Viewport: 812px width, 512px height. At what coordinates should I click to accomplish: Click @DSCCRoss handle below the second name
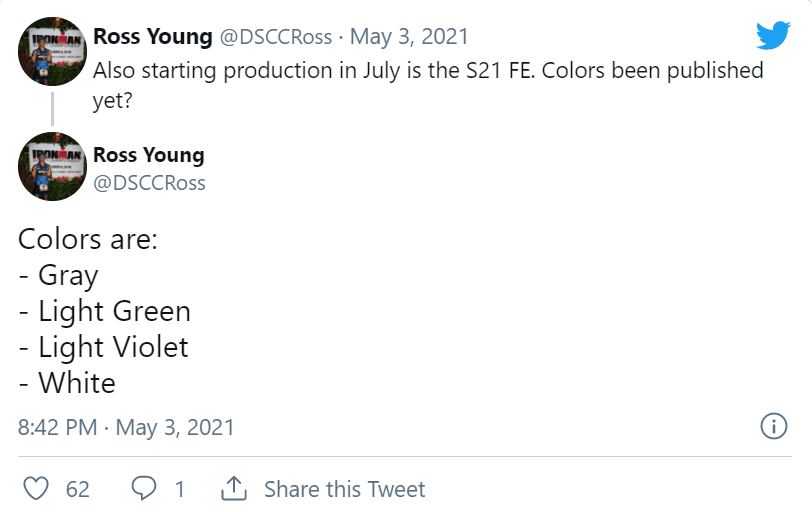(149, 182)
